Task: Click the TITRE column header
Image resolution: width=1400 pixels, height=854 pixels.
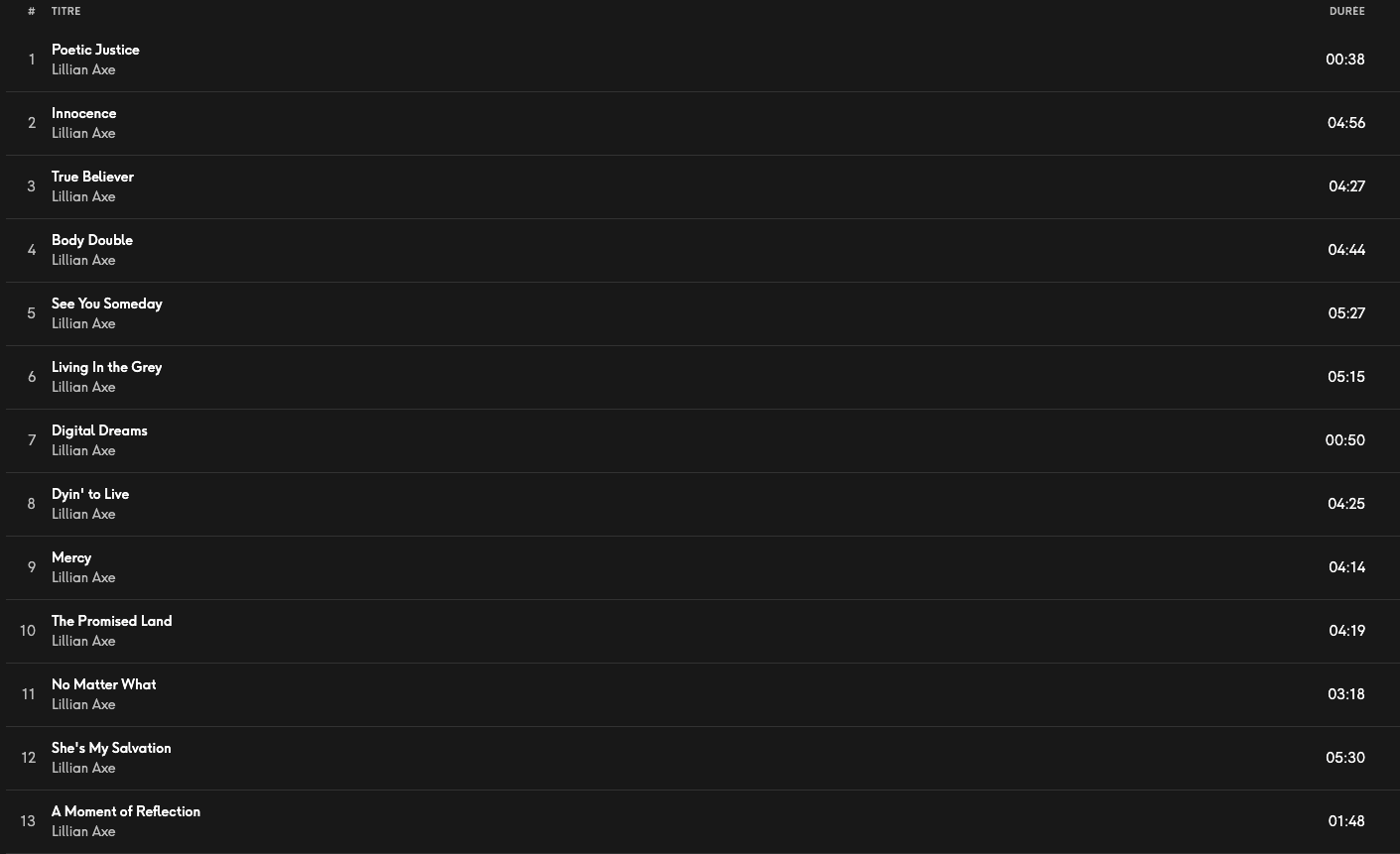Action: [65, 11]
